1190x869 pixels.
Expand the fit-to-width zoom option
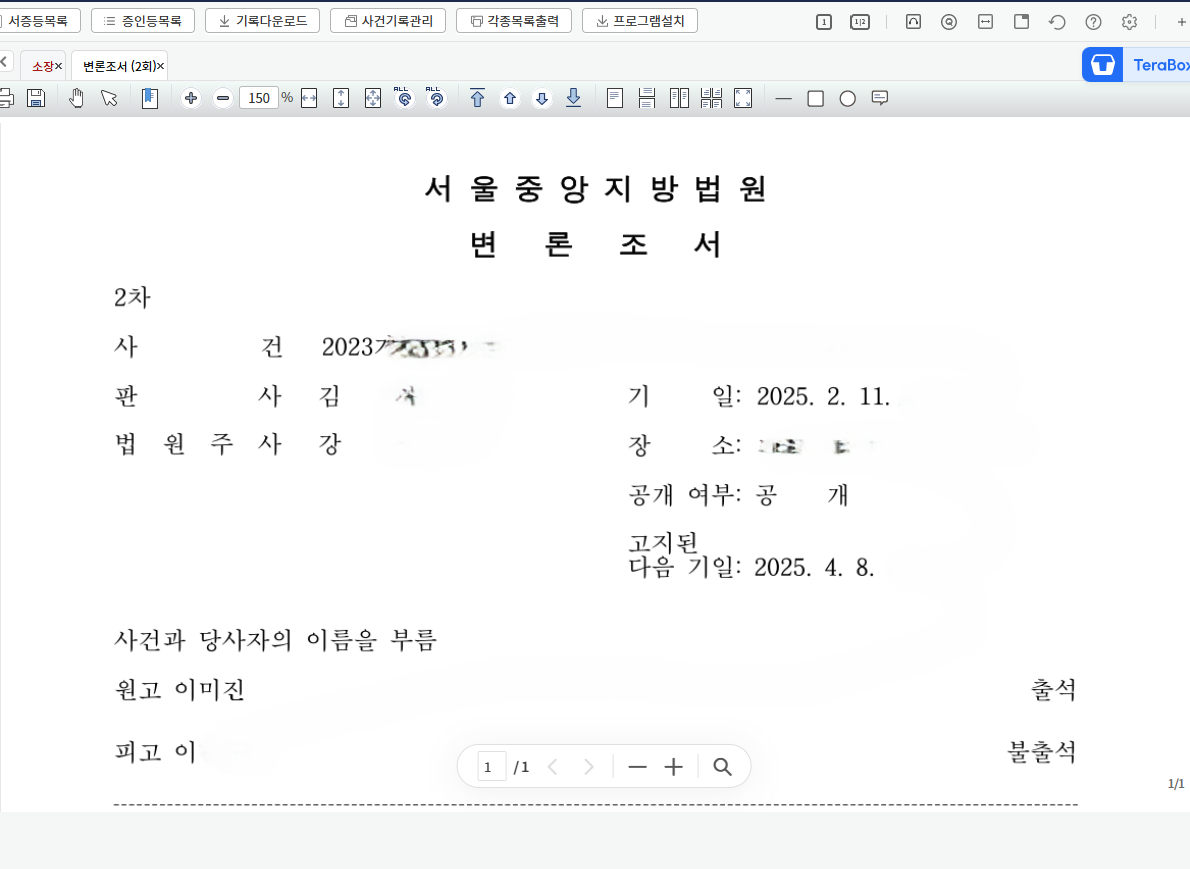[307, 97]
